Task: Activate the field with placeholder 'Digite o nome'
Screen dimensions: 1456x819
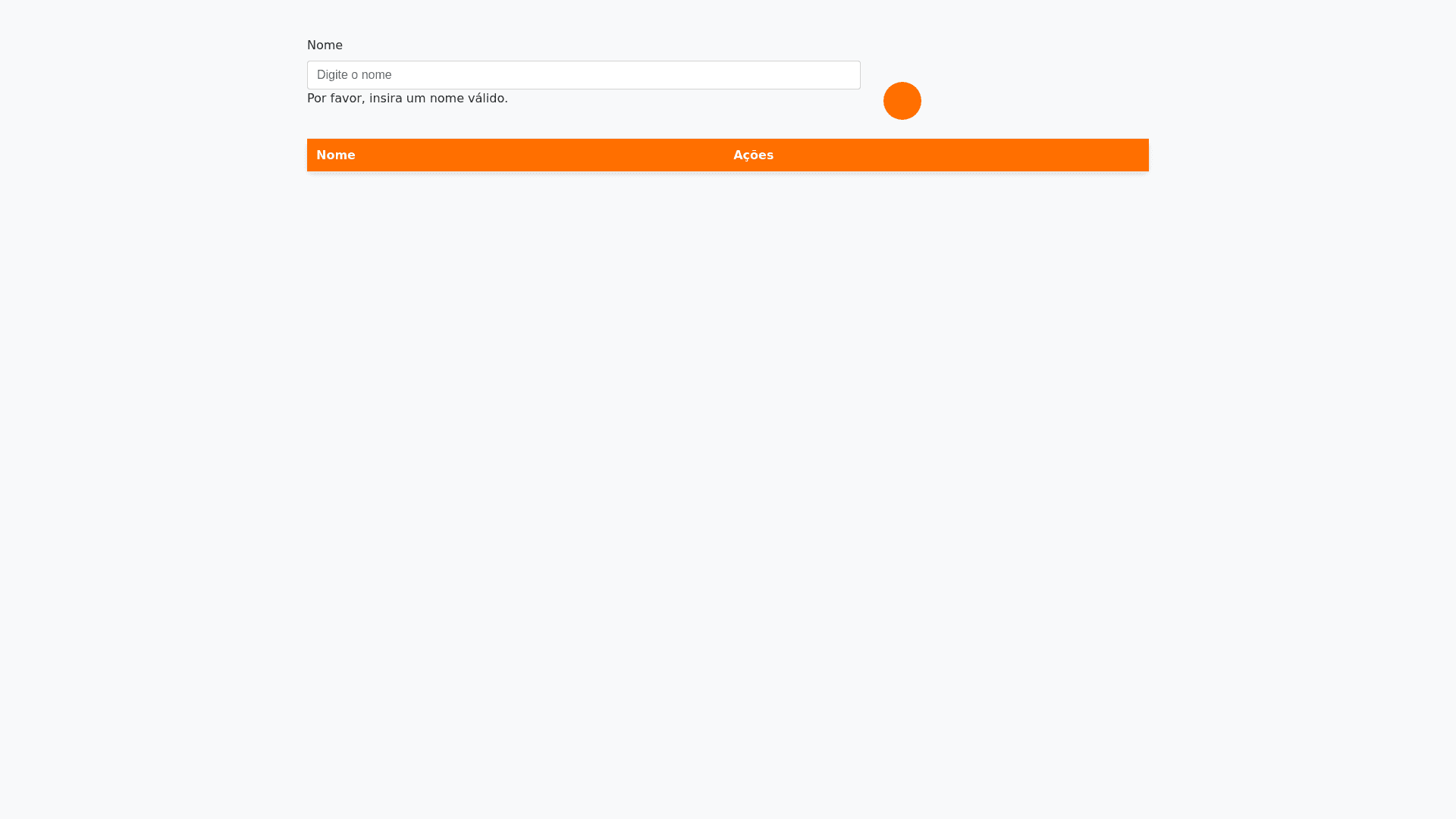Action: (x=583, y=75)
